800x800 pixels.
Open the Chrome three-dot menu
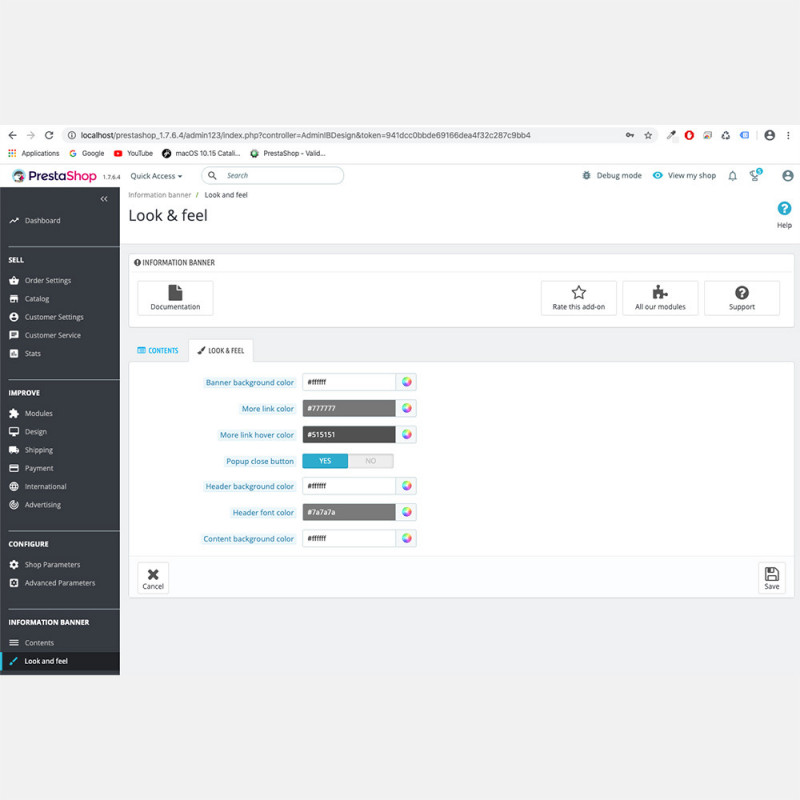pos(788,135)
